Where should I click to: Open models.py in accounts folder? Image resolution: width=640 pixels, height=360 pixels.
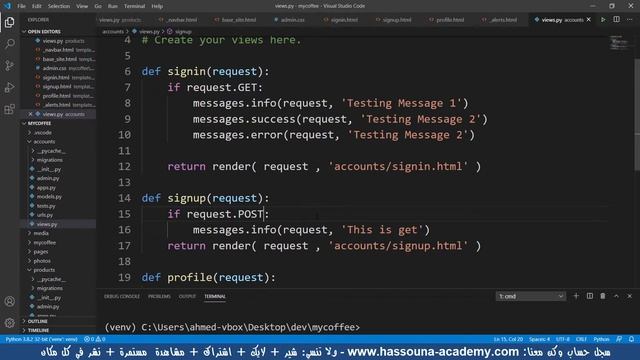(x=49, y=197)
